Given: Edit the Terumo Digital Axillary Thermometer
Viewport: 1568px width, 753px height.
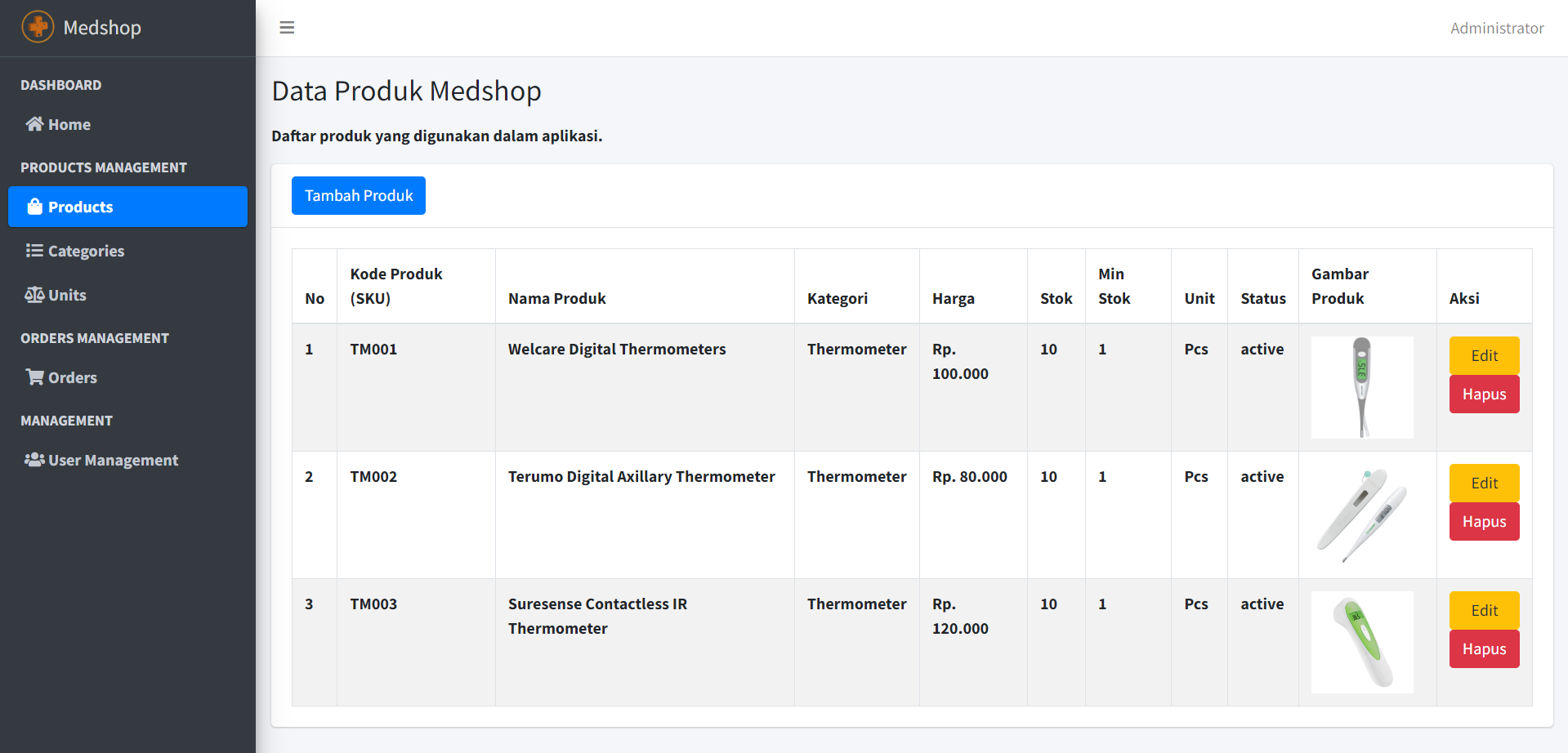Looking at the screenshot, I should (x=1484, y=483).
